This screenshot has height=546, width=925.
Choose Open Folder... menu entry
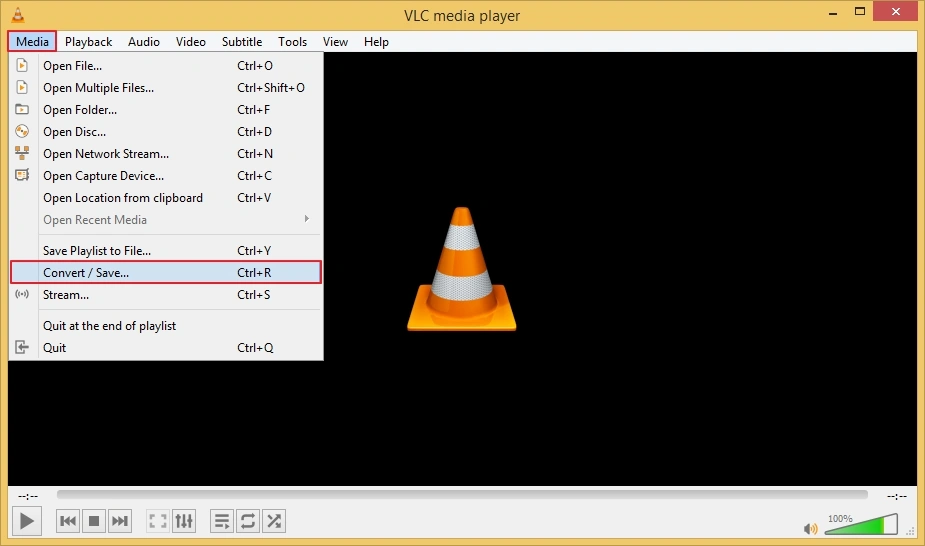pyautogui.click(x=166, y=110)
